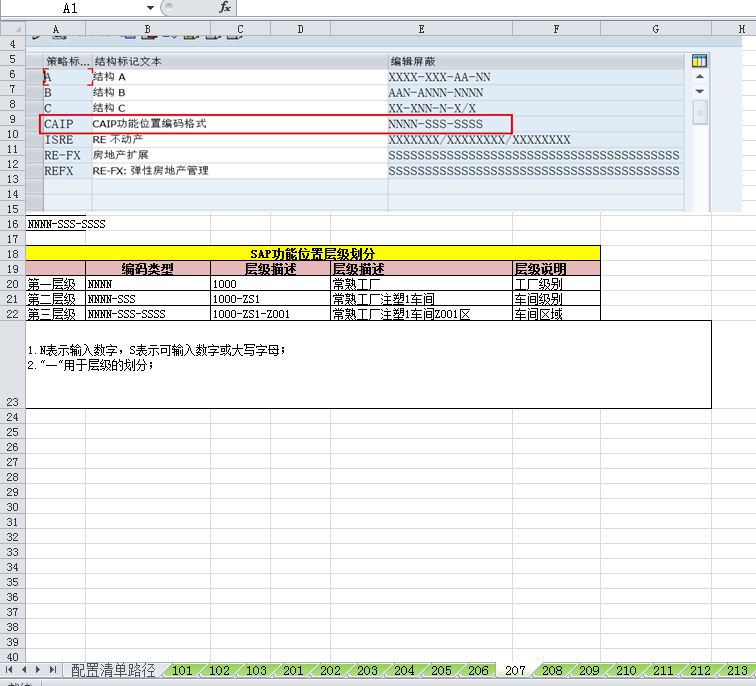Select column C header
Viewport: 756px width, 686px height.
click(240, 29)
